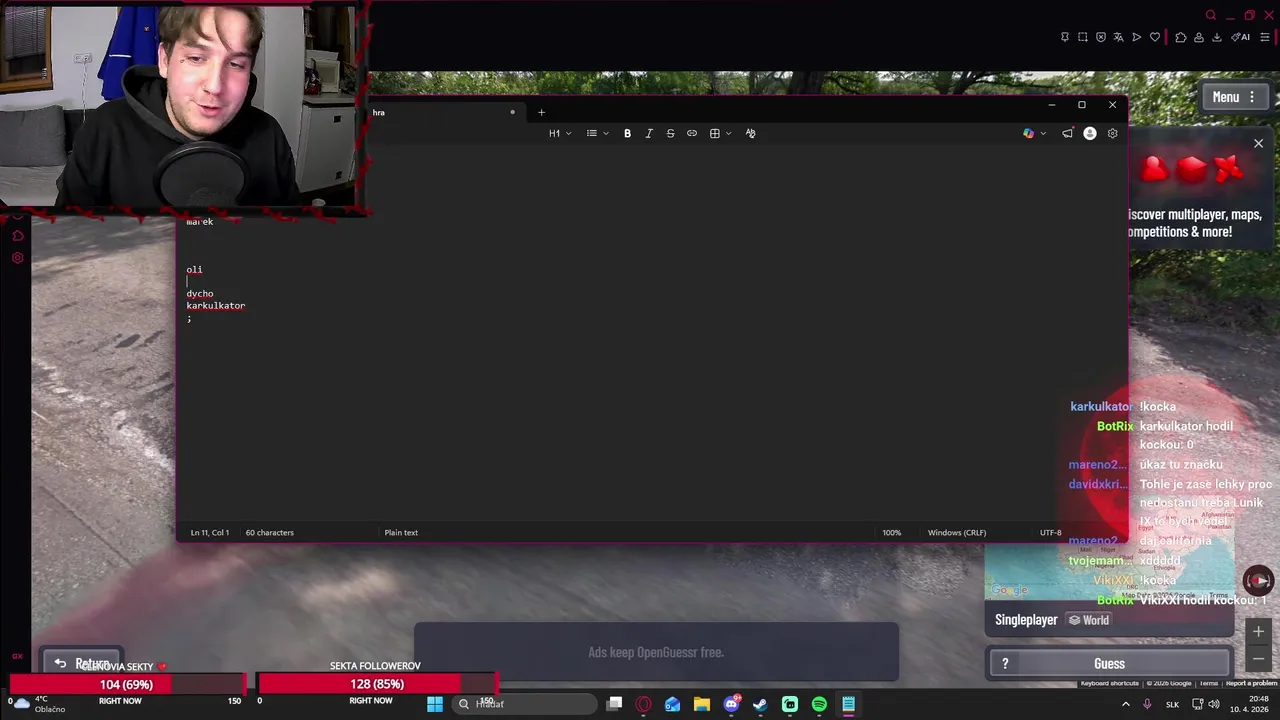Toggle italic formatting in Notepad
Viewport: 1280px width, 720px height.
point(649,133)
